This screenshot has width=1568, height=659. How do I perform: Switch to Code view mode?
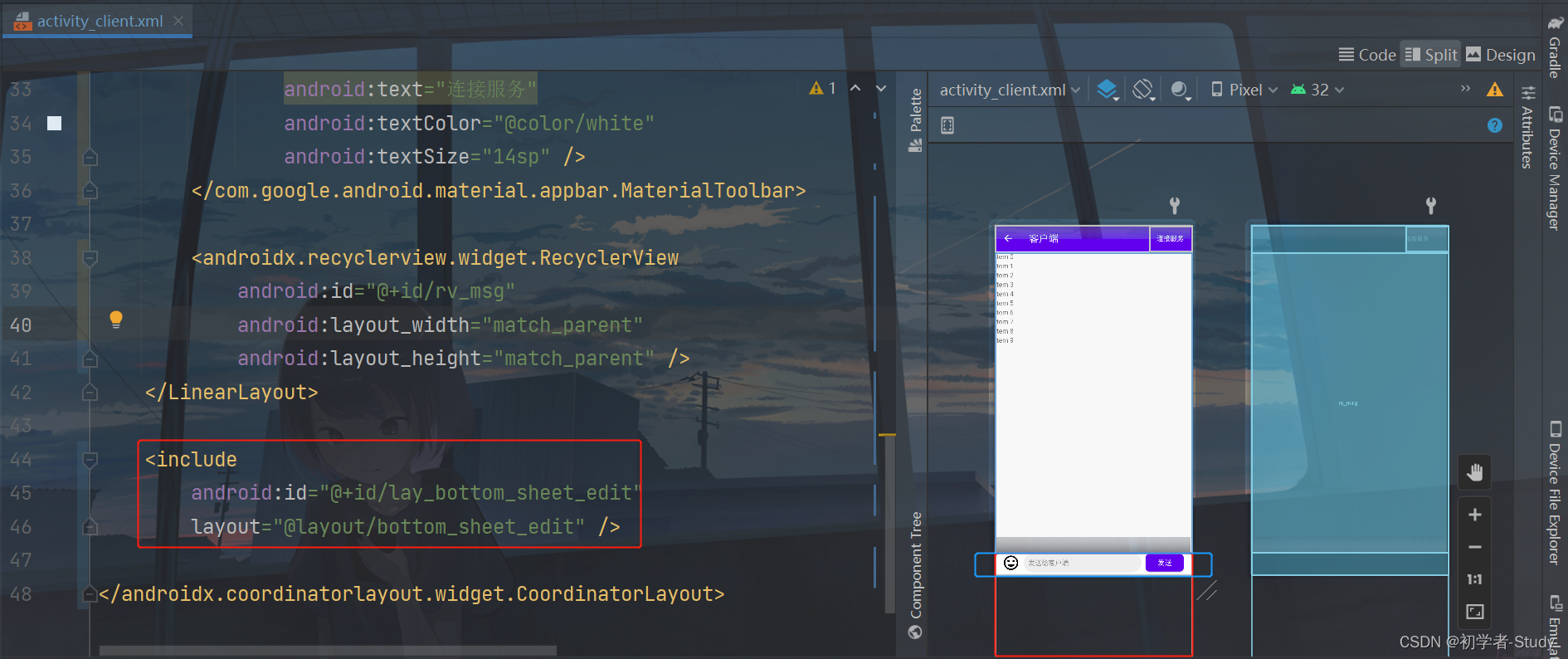1367,55
